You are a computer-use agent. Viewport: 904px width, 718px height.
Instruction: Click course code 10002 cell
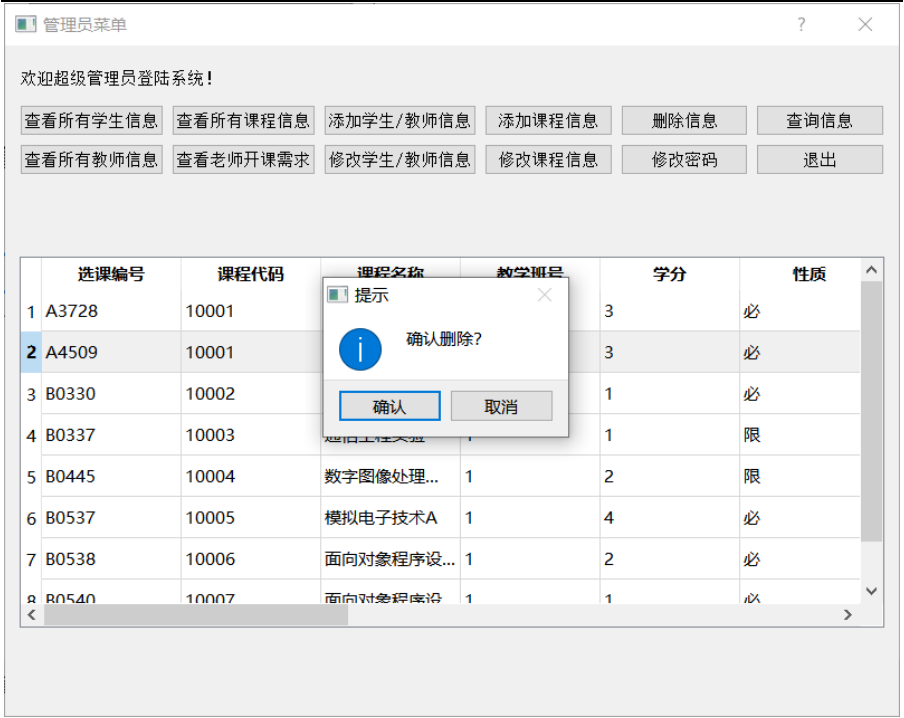[x=251, y=394]
